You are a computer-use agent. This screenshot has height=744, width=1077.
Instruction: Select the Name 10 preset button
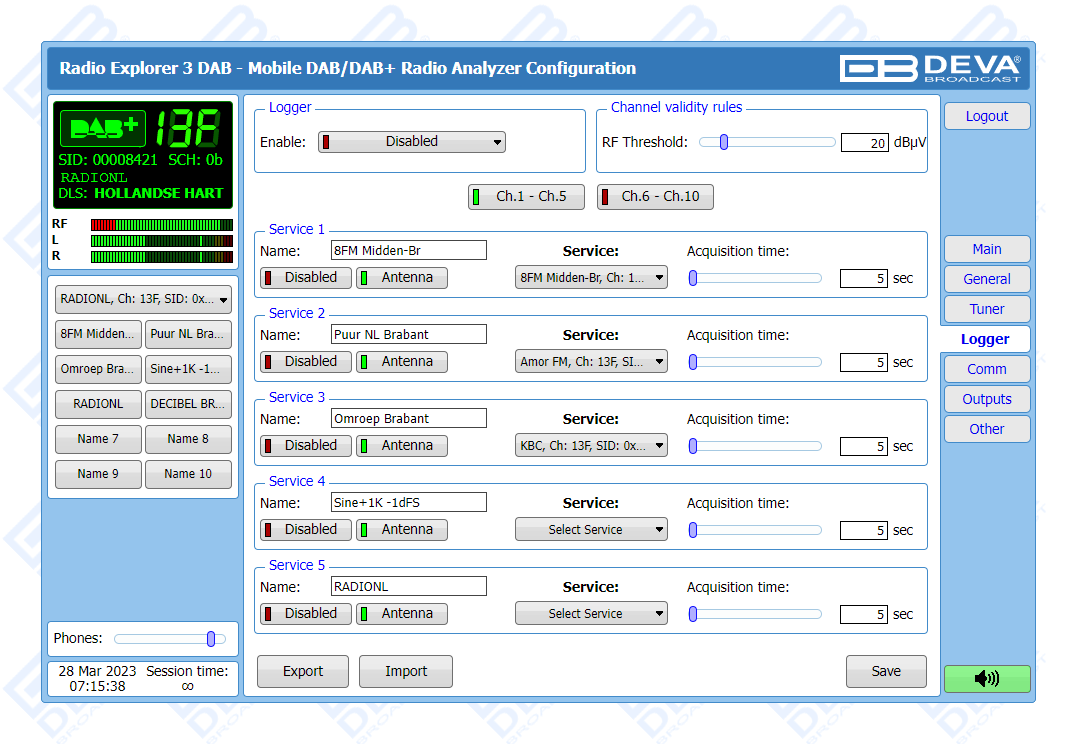tap(188, 474)
